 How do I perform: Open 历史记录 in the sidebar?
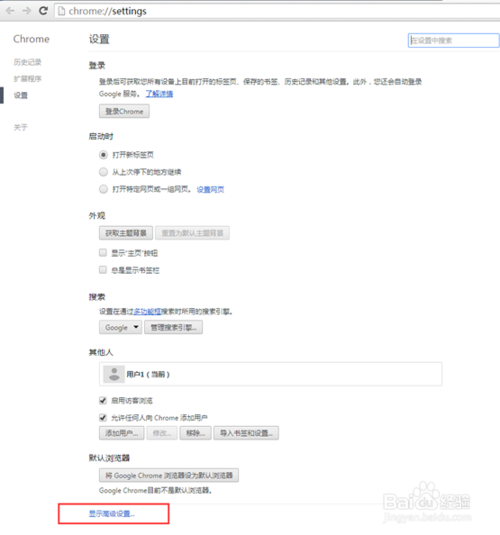(28, 62)
